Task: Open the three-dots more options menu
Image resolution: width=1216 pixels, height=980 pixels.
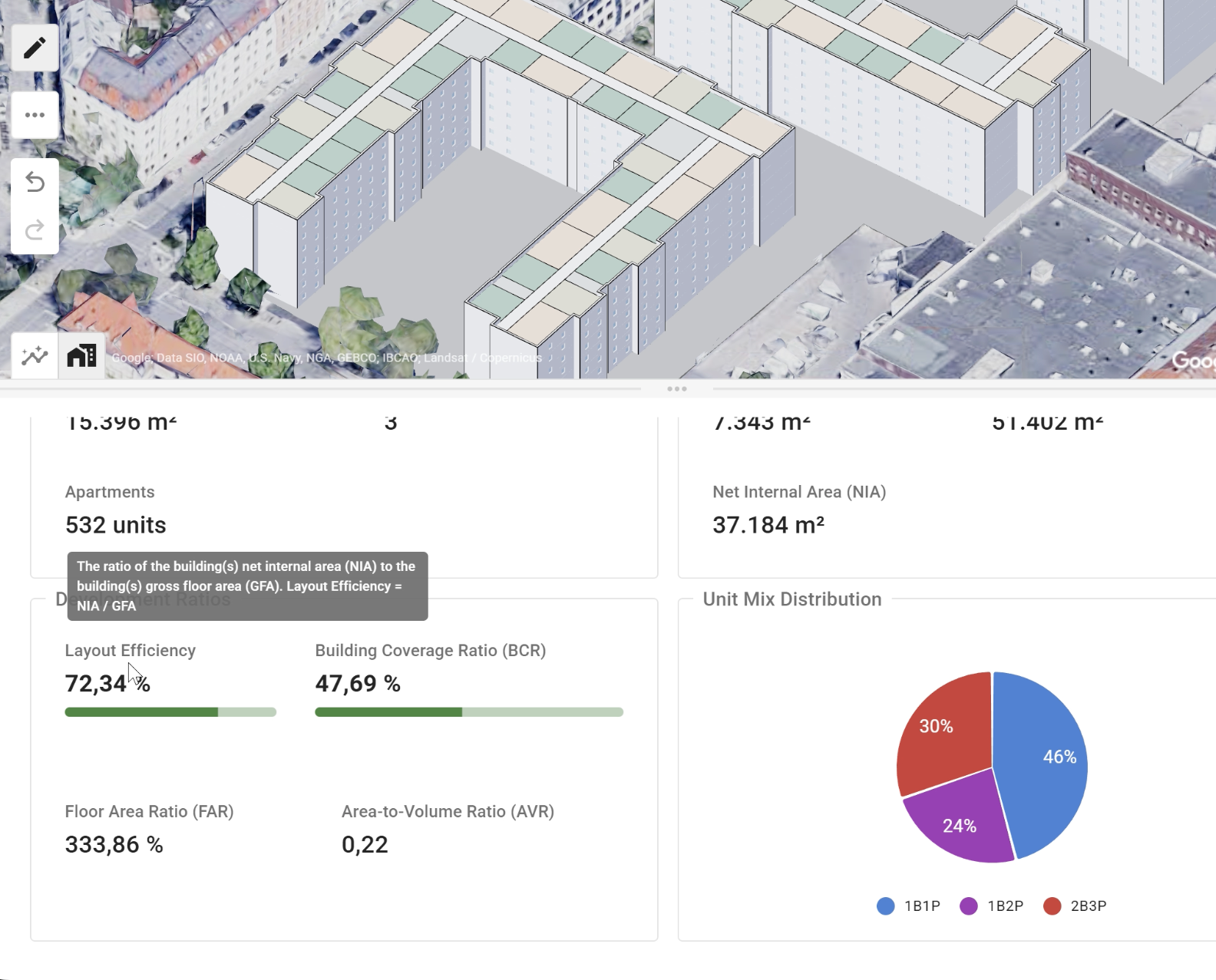Action: point(35,115)
